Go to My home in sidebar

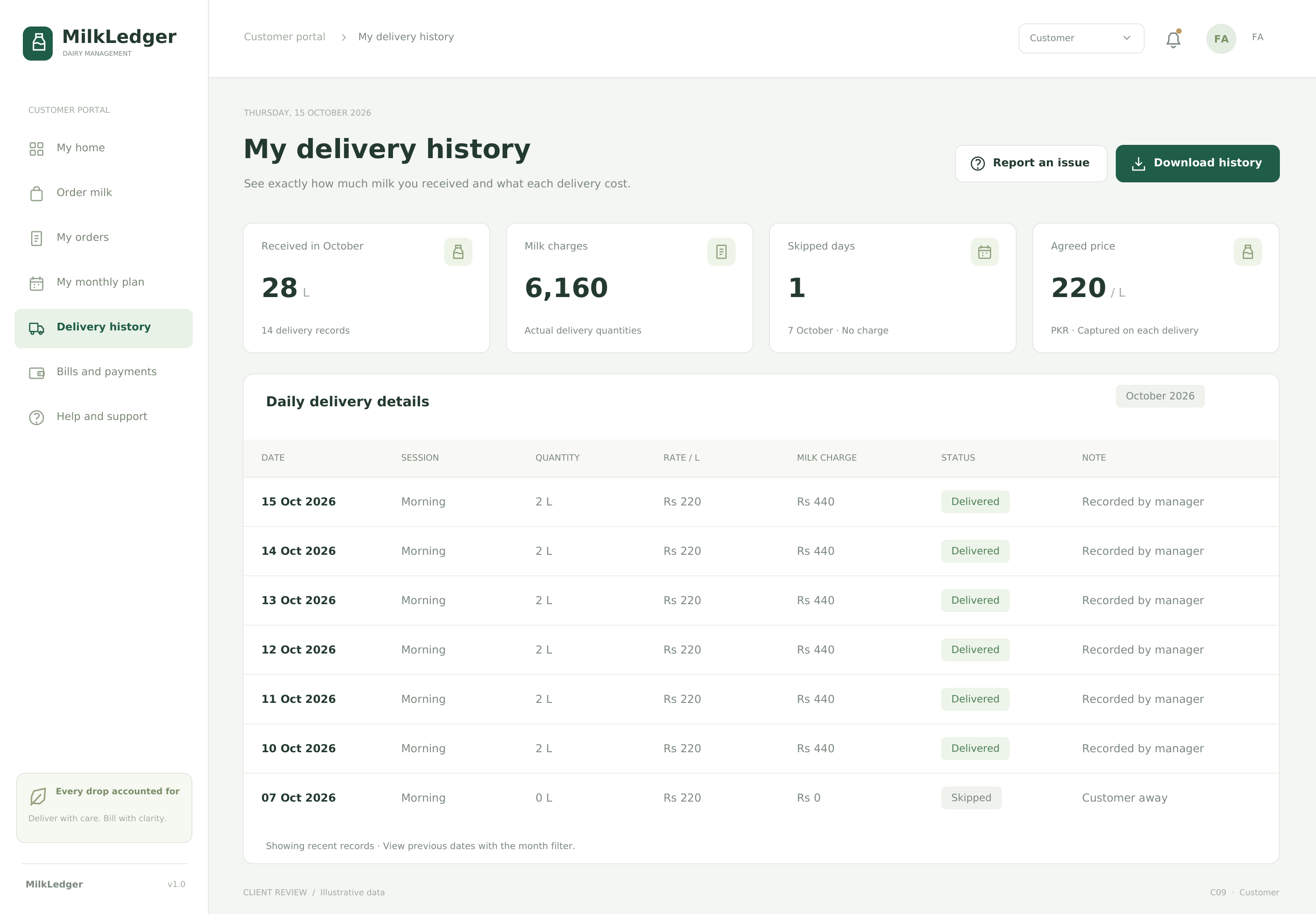click(104, 149)
